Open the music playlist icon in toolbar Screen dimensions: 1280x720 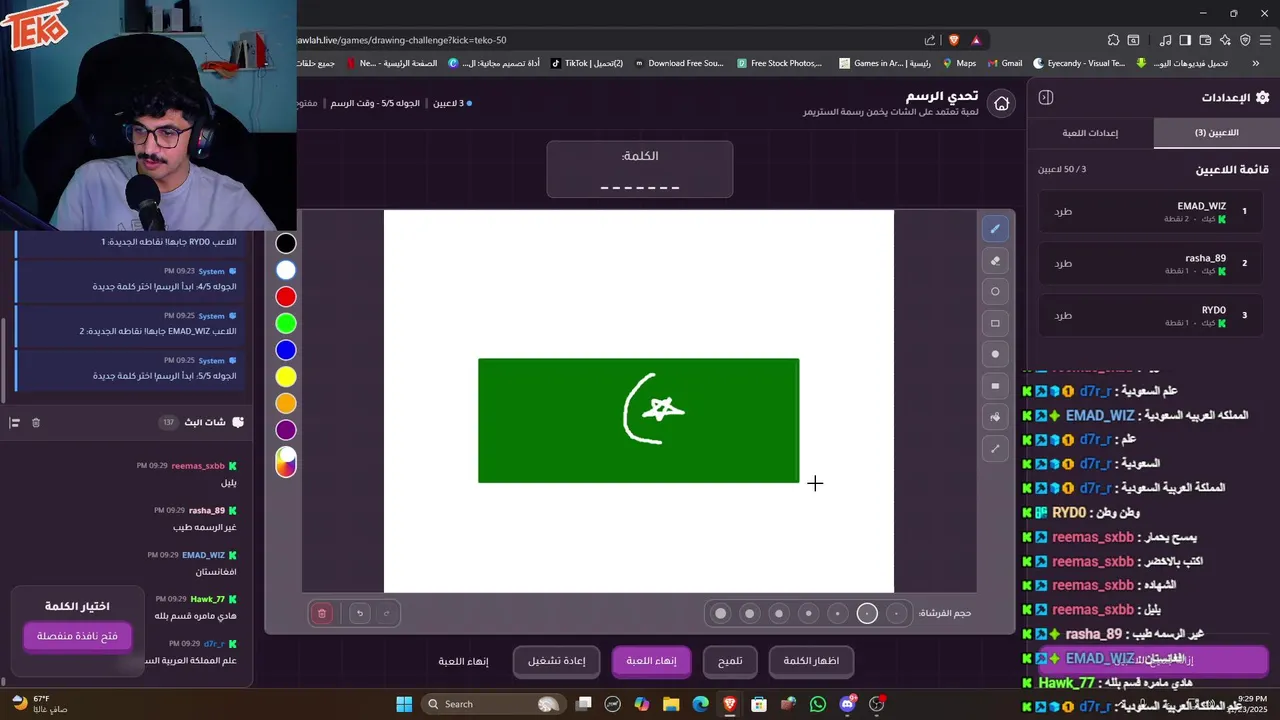(x=1165, y=40)
